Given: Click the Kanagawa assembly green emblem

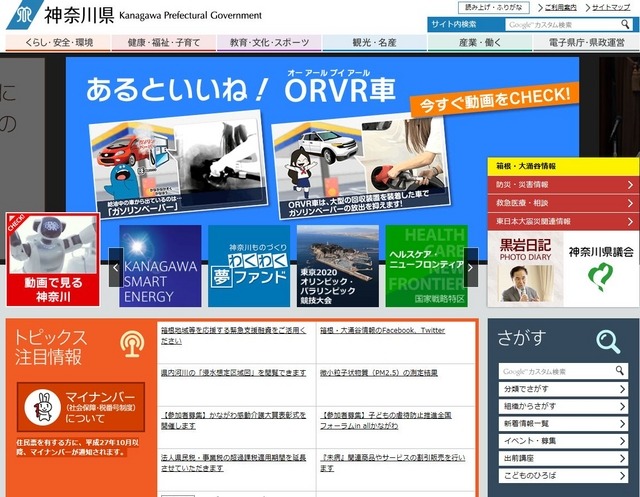Looking at the screenshot, I should click(x=600, y=277).
